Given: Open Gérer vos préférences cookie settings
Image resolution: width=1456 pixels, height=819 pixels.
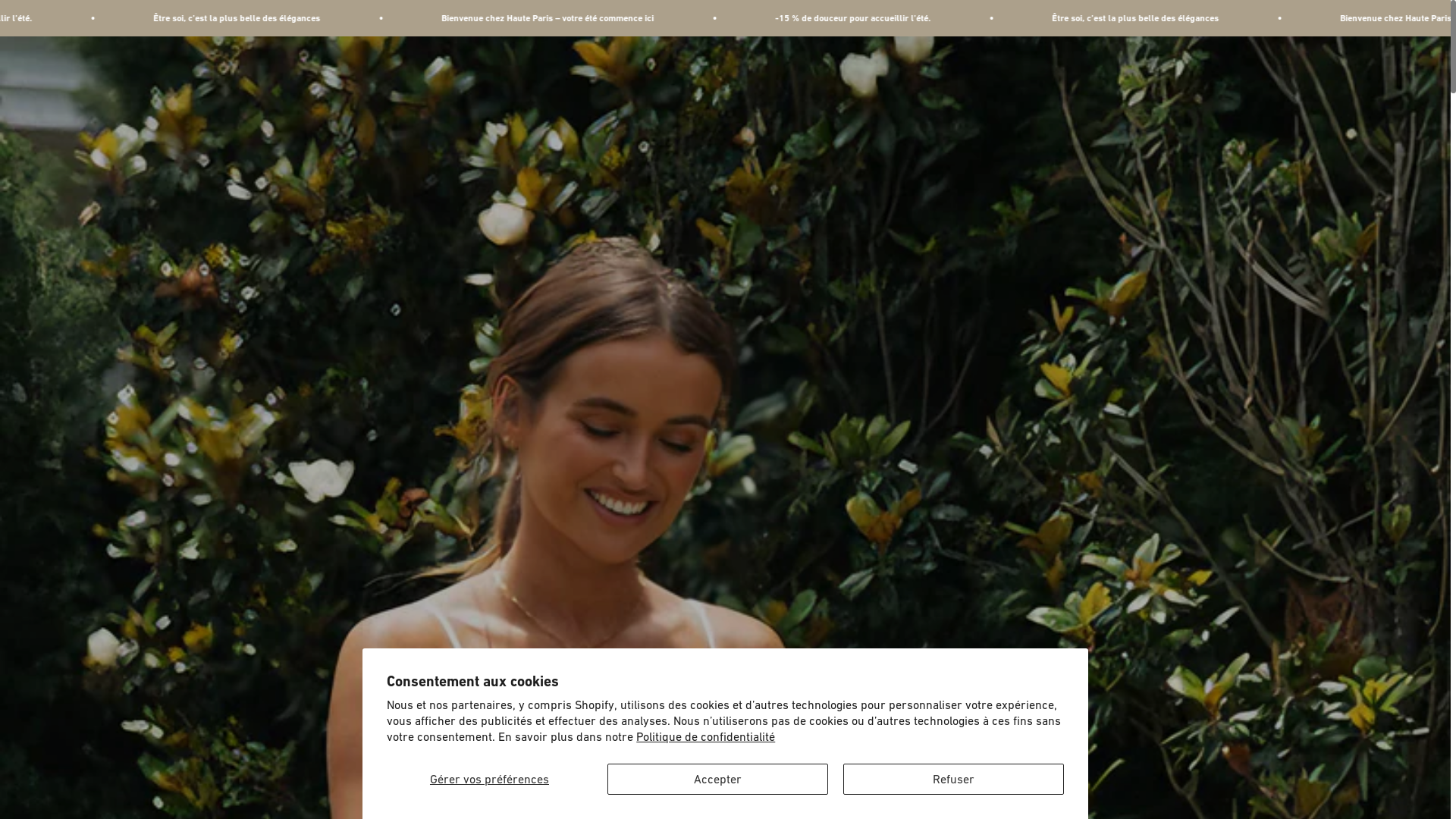Looking at the screenshot, I should tap(489, 779).
